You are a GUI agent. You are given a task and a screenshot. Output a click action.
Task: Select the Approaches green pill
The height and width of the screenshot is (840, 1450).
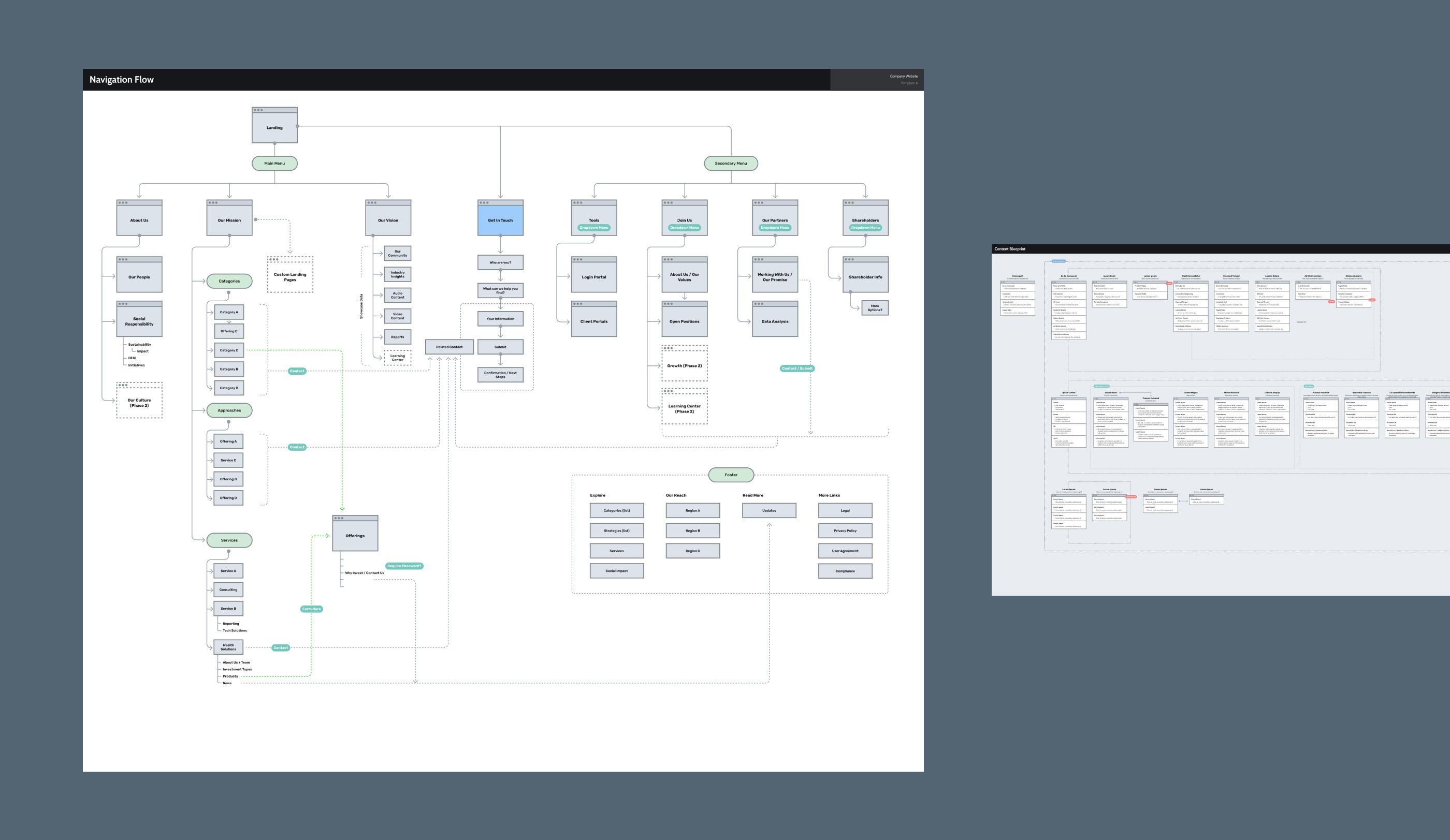tap(229, 410)
